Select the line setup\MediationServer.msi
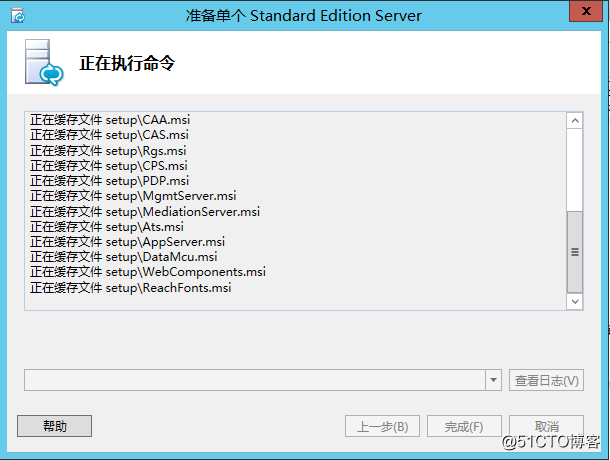 tap(145, 212)
